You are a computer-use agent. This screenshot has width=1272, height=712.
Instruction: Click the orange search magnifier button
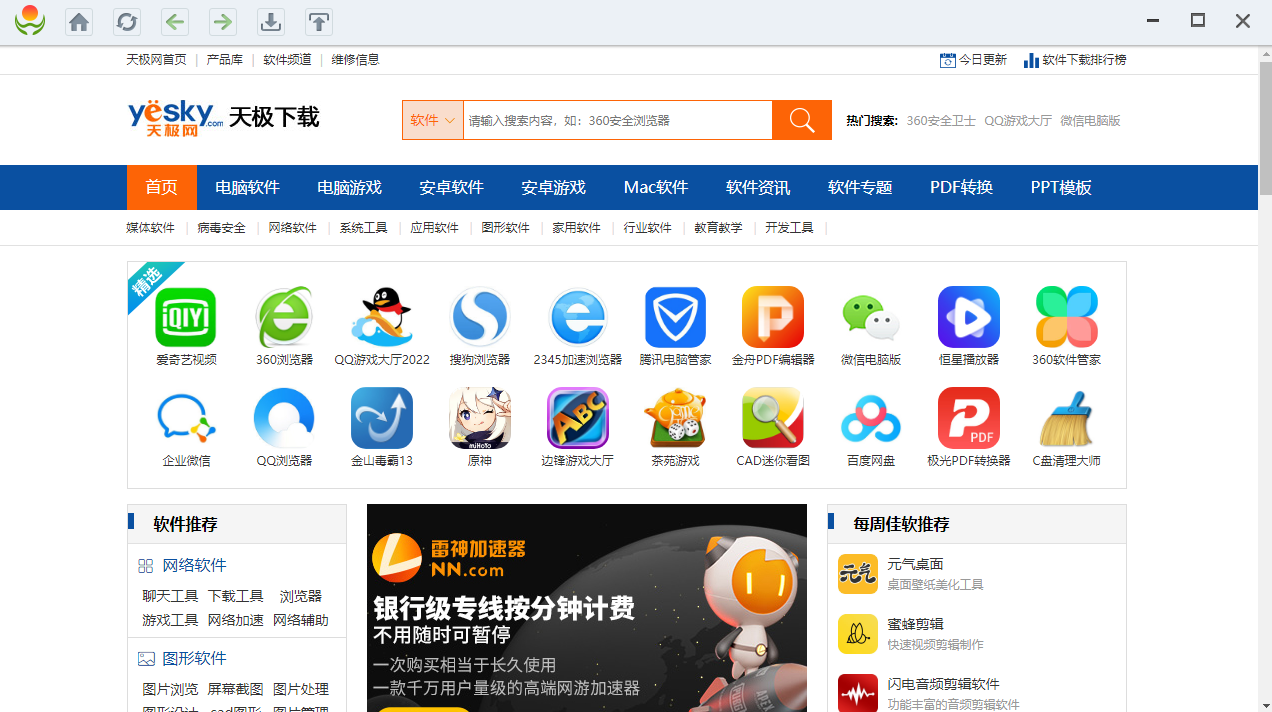point(802,120)
